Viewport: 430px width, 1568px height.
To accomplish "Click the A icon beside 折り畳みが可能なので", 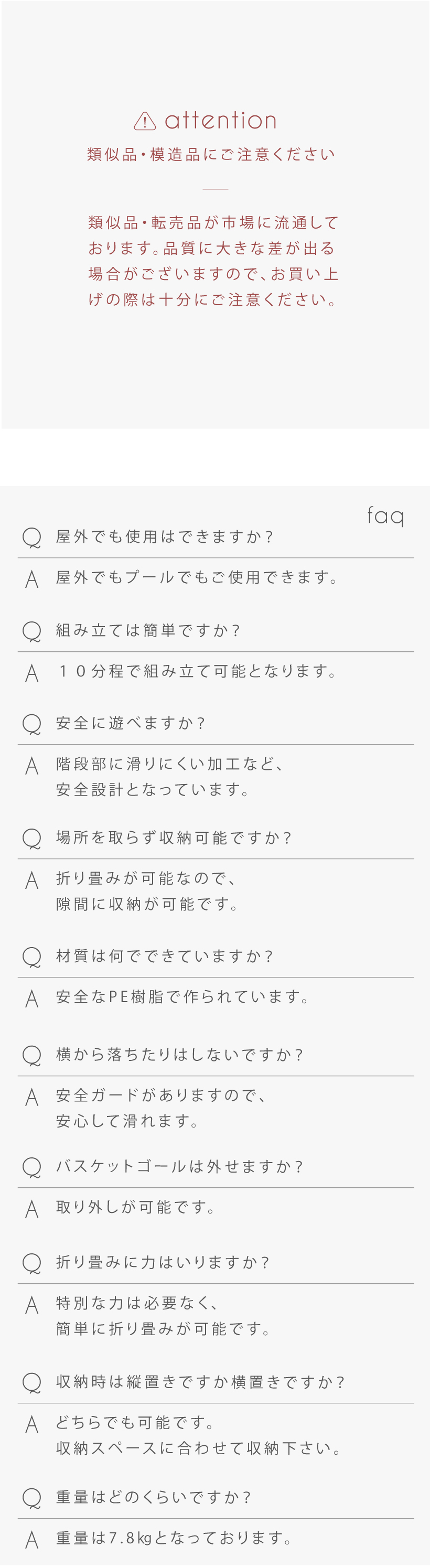I will [31, 880].
